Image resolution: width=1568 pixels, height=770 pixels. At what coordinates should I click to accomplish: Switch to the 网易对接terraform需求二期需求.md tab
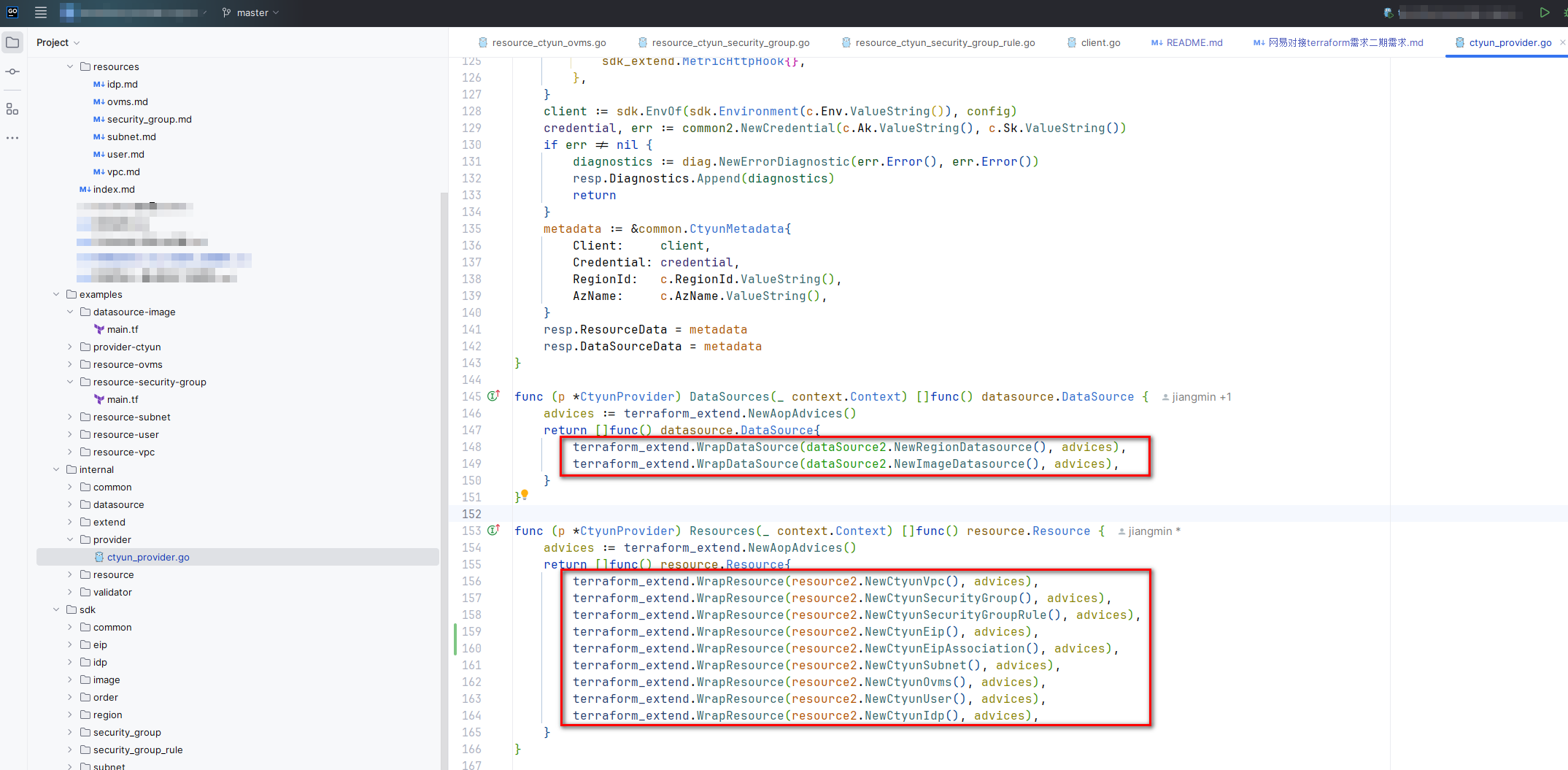[1337, 42]
